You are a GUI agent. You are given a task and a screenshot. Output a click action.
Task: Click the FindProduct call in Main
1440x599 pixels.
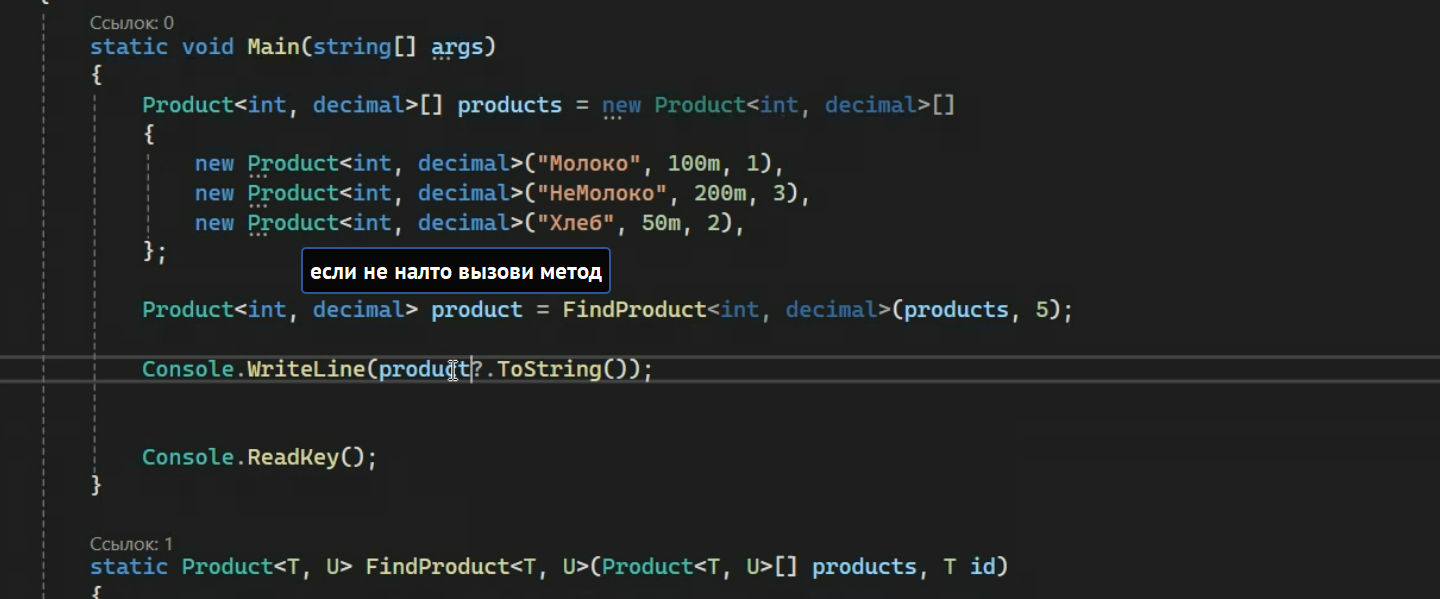pos(634,310)
